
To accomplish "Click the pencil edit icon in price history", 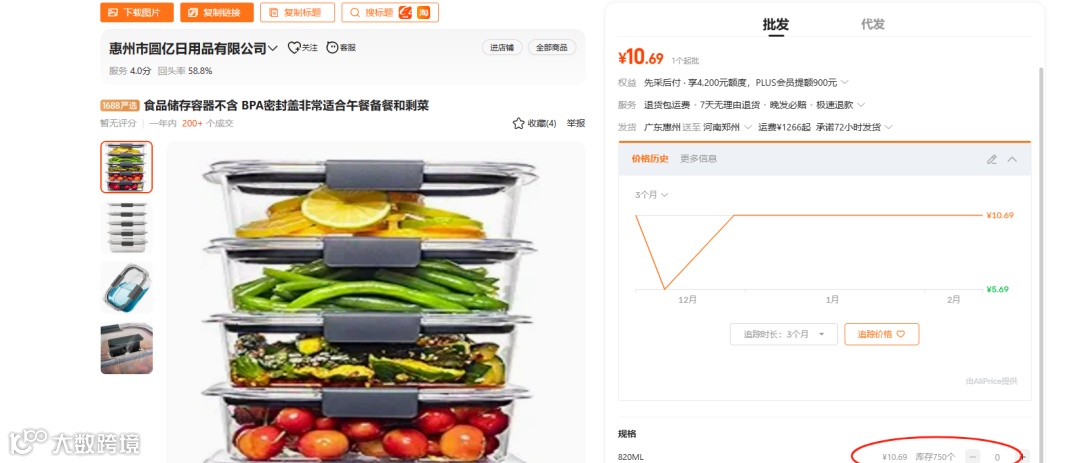I will (x=992, y=159).
